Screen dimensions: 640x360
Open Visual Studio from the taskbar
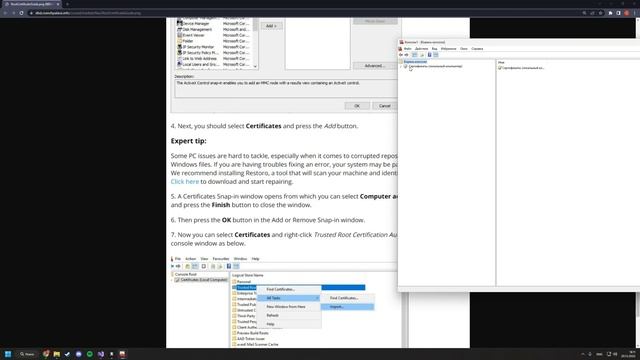(x=100, y=354)
